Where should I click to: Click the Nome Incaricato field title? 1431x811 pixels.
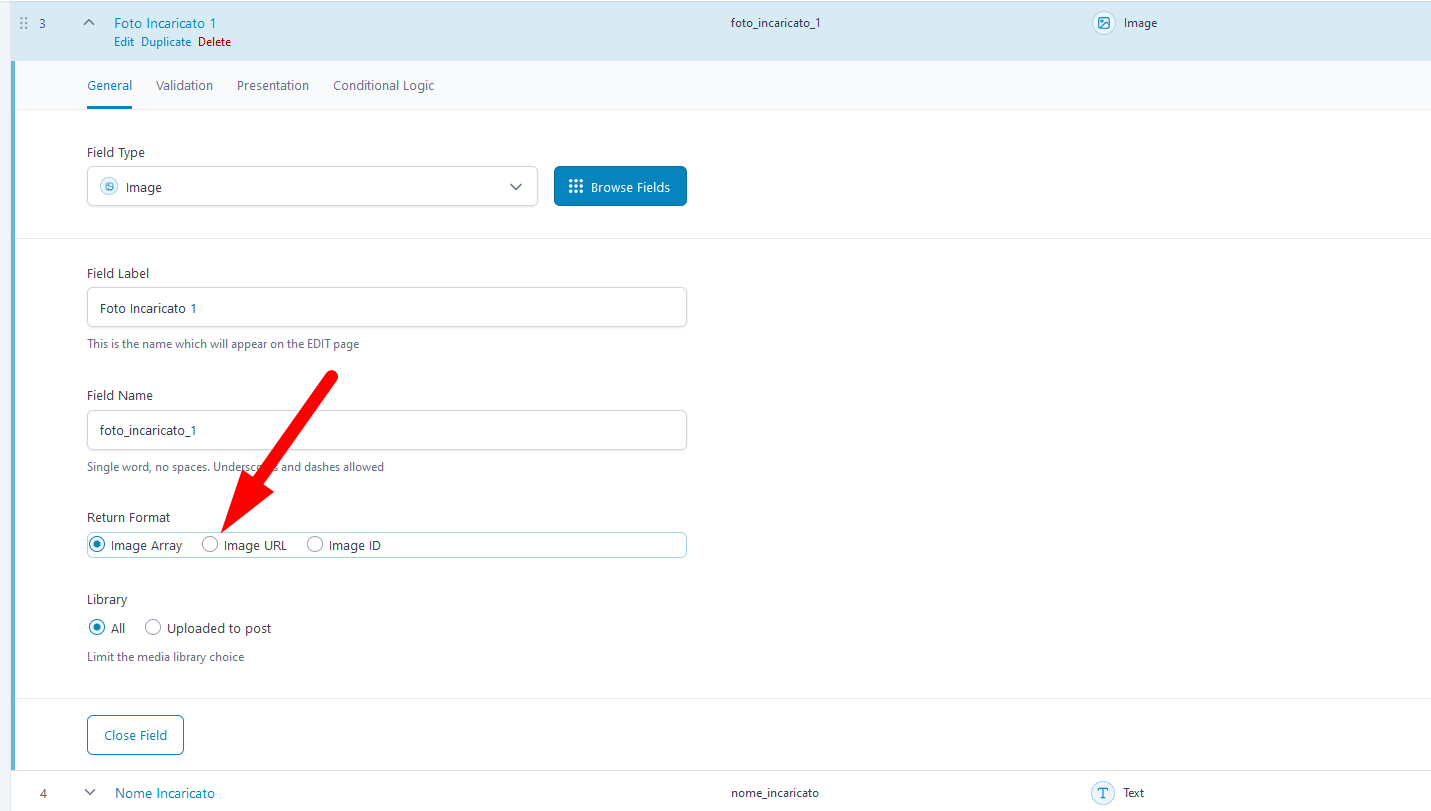tap(165, 793)
